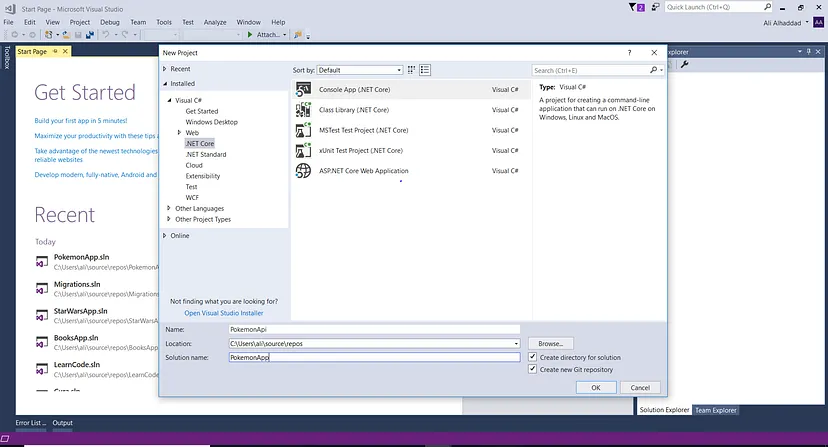Open the Sort by Default dropdown
Screen dimensions: 828x447
[x=360, y=70]
